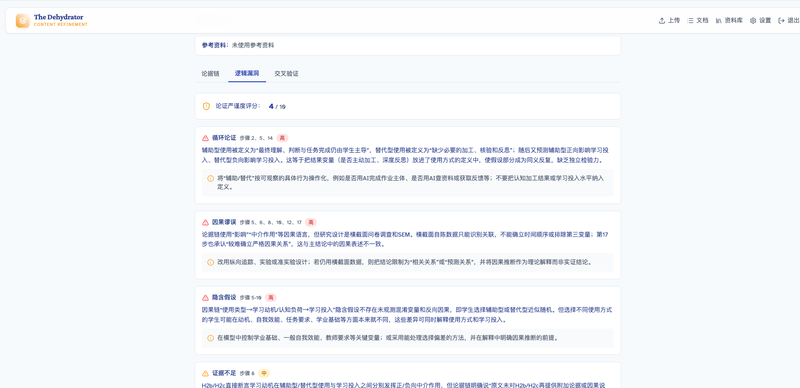Click the 因果谬误 heading
Image resolution: width=800 pixels, height=388 pixels.
(224, 222)
